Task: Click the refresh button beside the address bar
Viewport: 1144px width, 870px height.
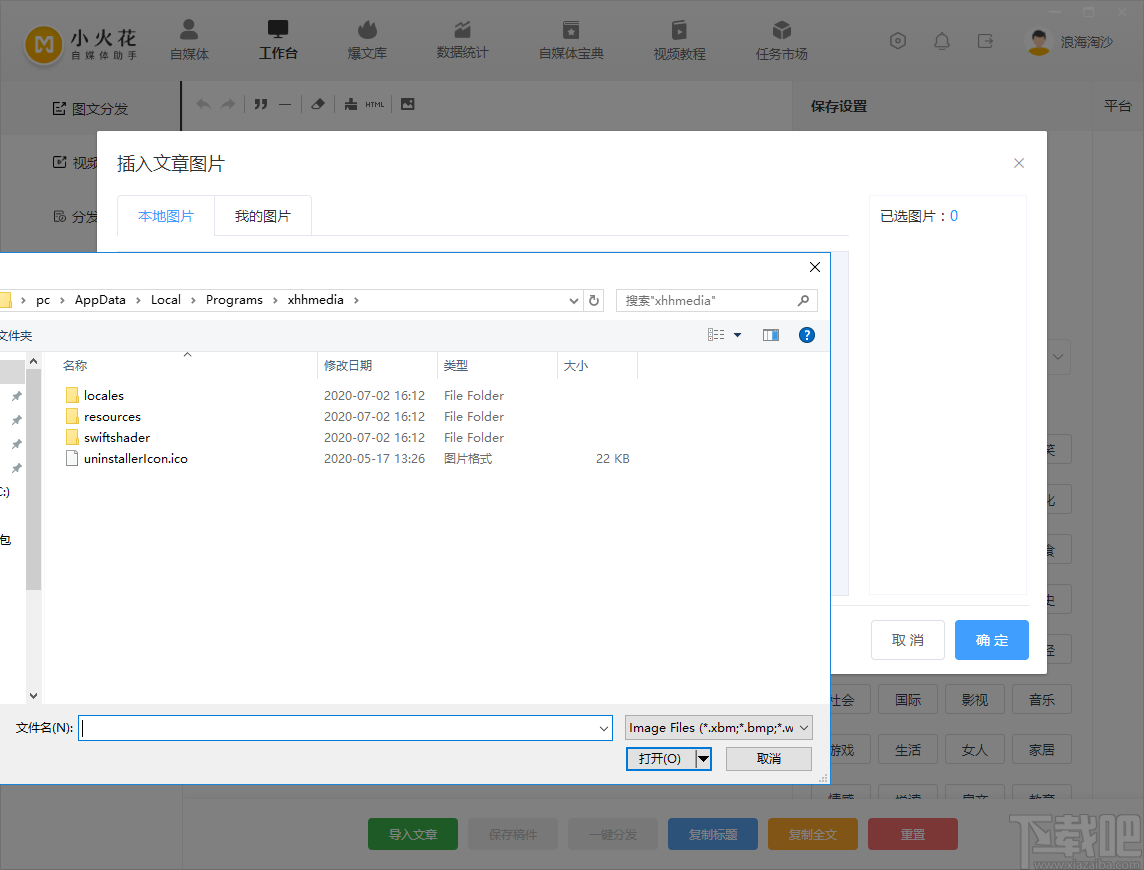Action: [594, 300]
